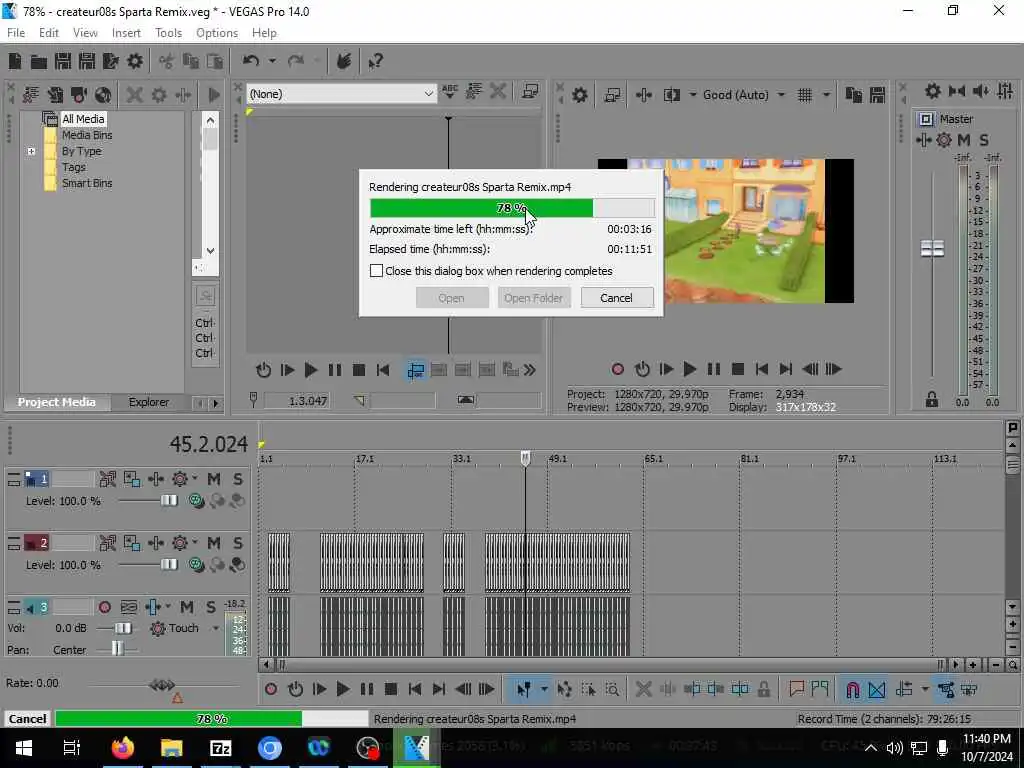Click Auto Crossfades icon in timeline toolbar
1024x768 pixels.
tap(876, 689)
